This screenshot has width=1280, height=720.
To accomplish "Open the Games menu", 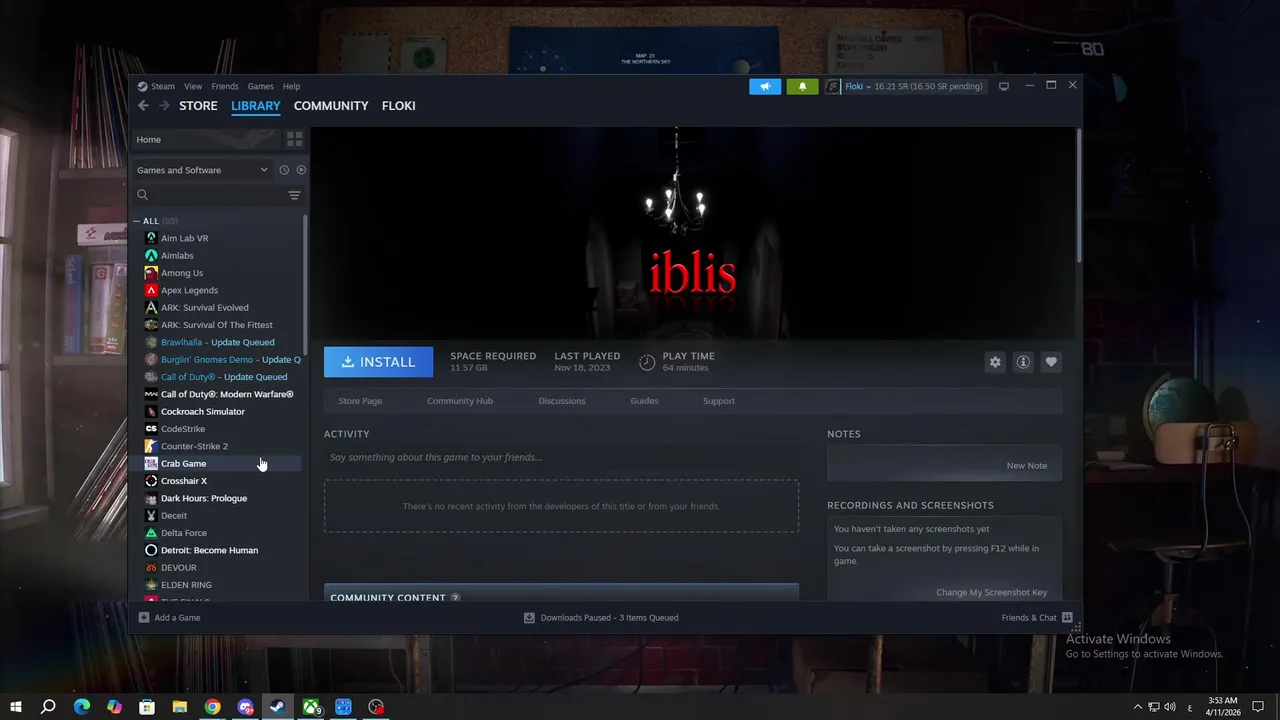I will (x=260, y=86).
